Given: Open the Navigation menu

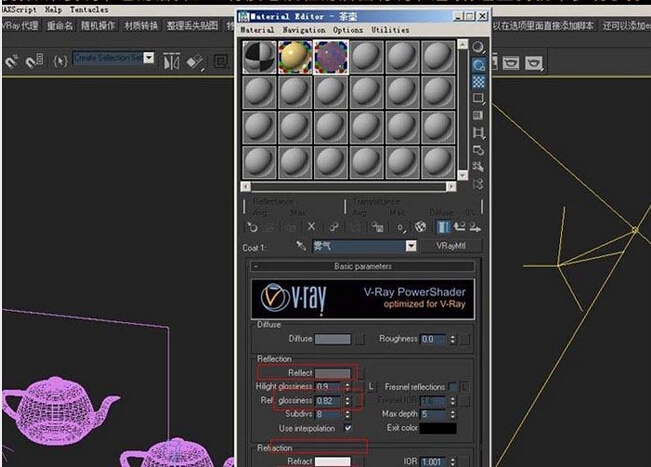Looking at the screenshot, I should click(x=304, y=30).
